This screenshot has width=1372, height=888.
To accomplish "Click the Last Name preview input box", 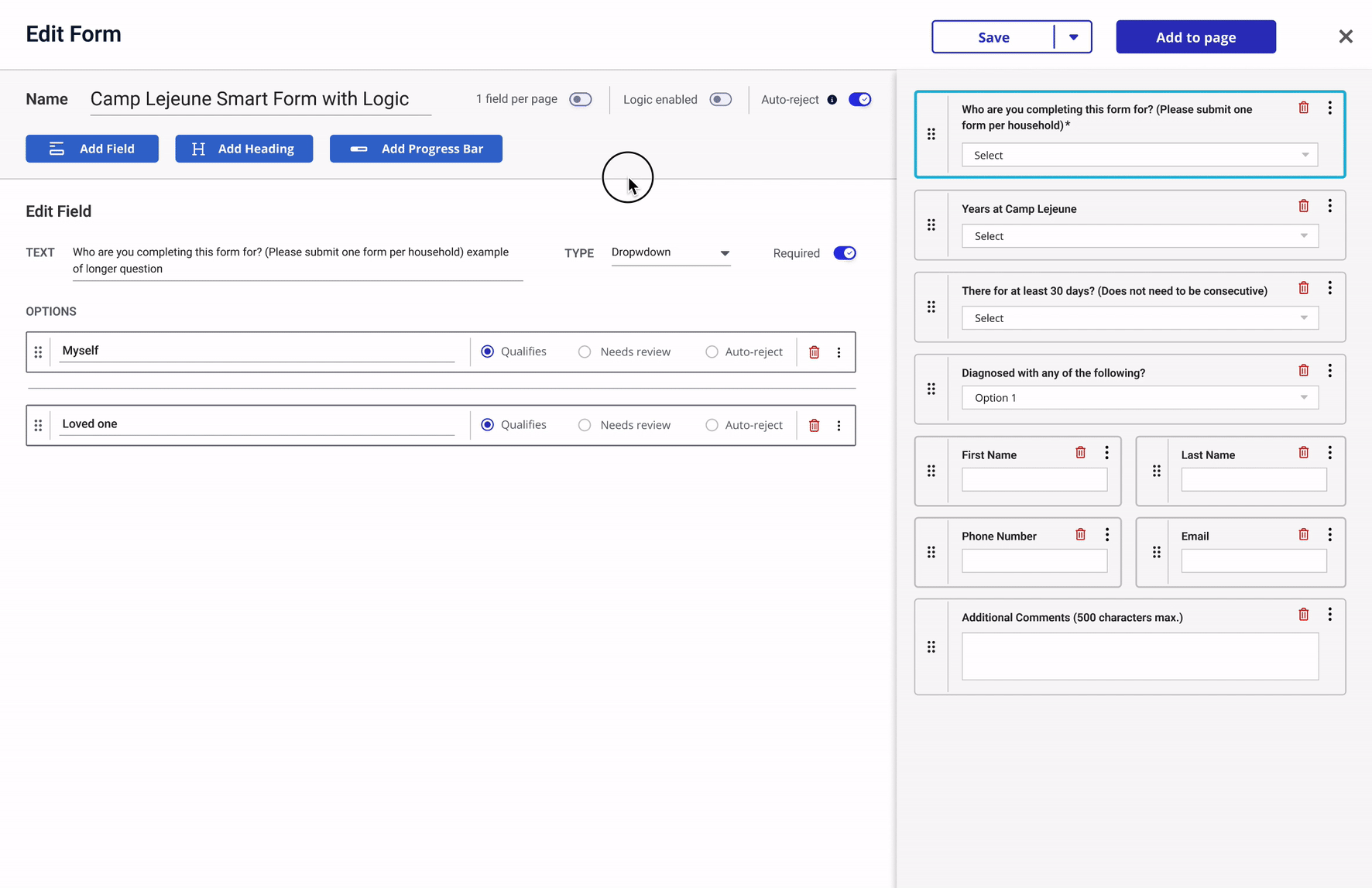I will [1254, 480].
